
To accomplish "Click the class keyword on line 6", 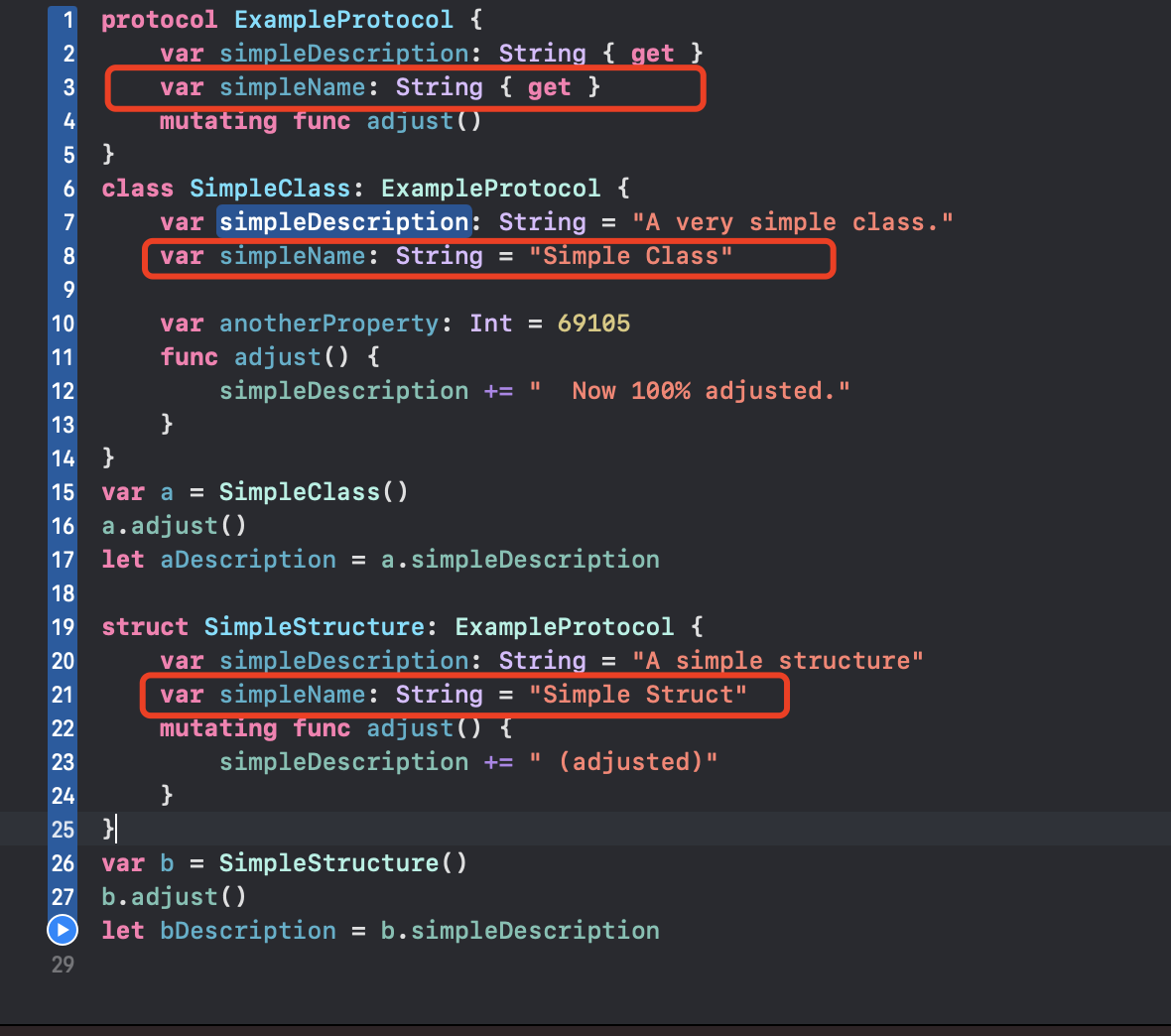I will 137,189.
